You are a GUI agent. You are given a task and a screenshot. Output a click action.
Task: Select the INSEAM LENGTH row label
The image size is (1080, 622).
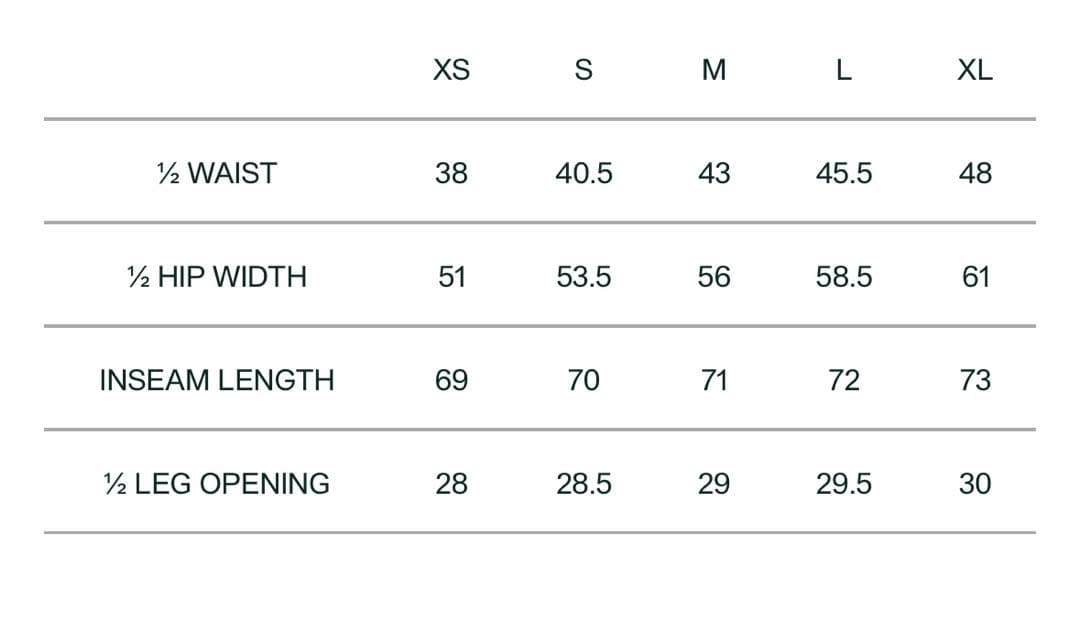216,380
